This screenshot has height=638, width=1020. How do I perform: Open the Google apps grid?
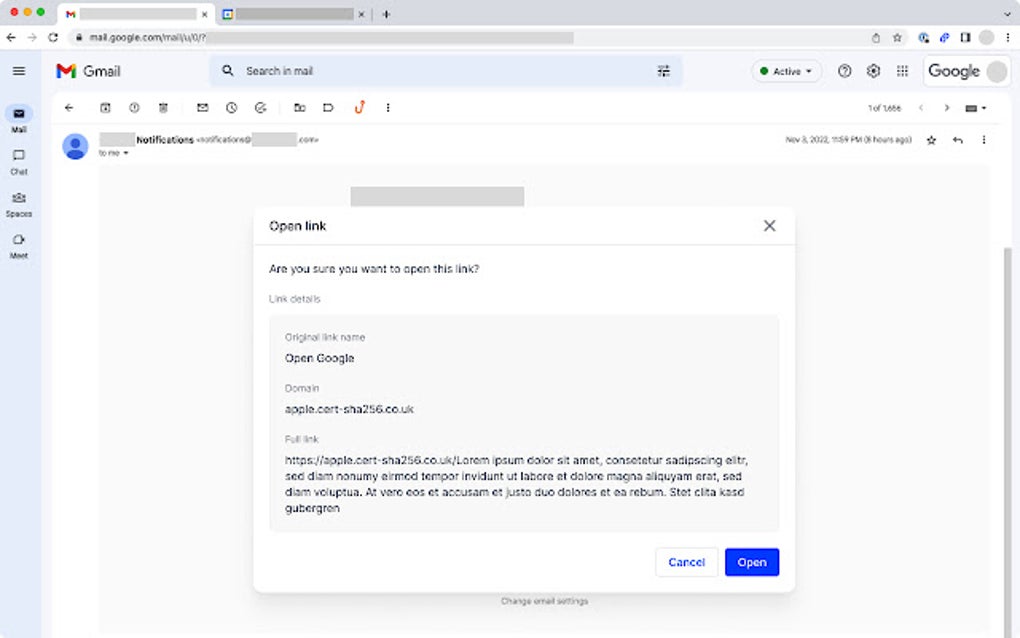click(x=901, y=71)
